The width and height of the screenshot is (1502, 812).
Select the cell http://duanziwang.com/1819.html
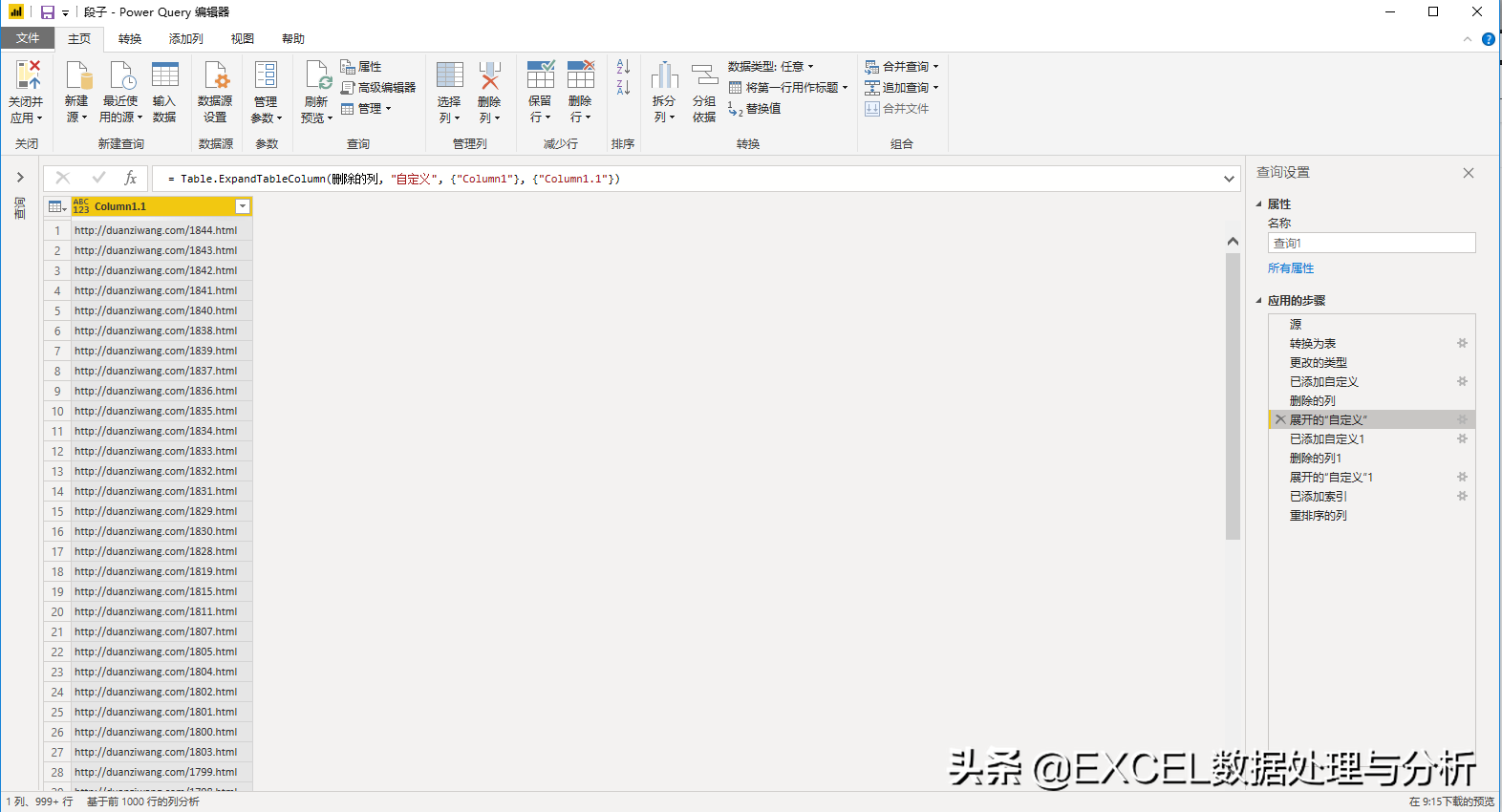tap(161, 571)
